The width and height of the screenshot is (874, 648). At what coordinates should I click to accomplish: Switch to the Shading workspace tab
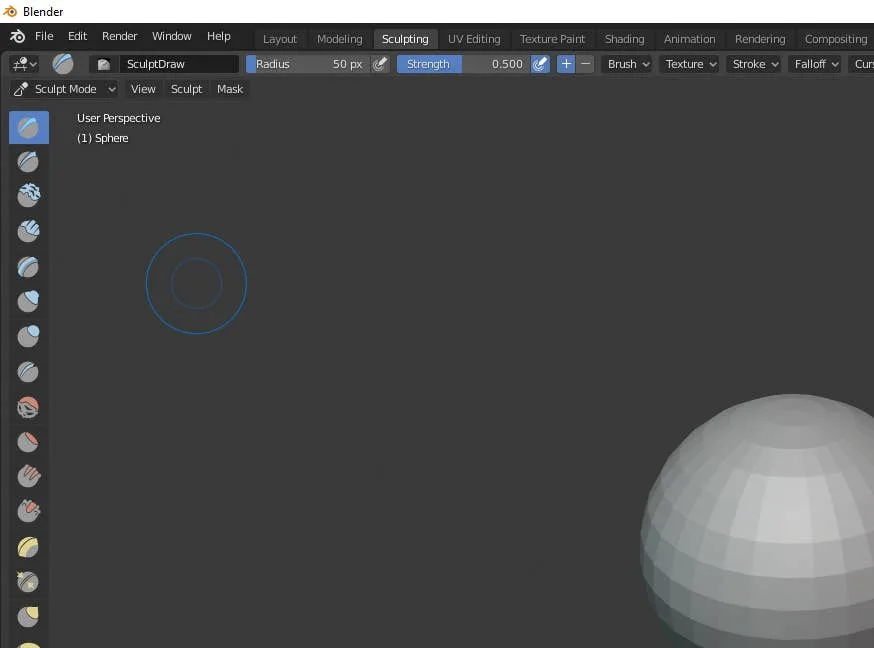[x=624, y=39]
